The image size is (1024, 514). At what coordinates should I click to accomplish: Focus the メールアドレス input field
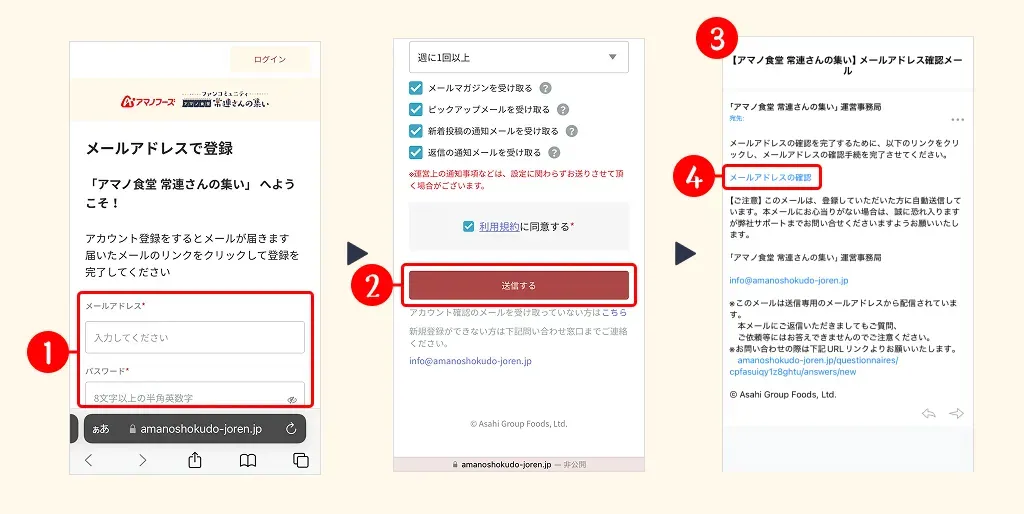point(195,338)
